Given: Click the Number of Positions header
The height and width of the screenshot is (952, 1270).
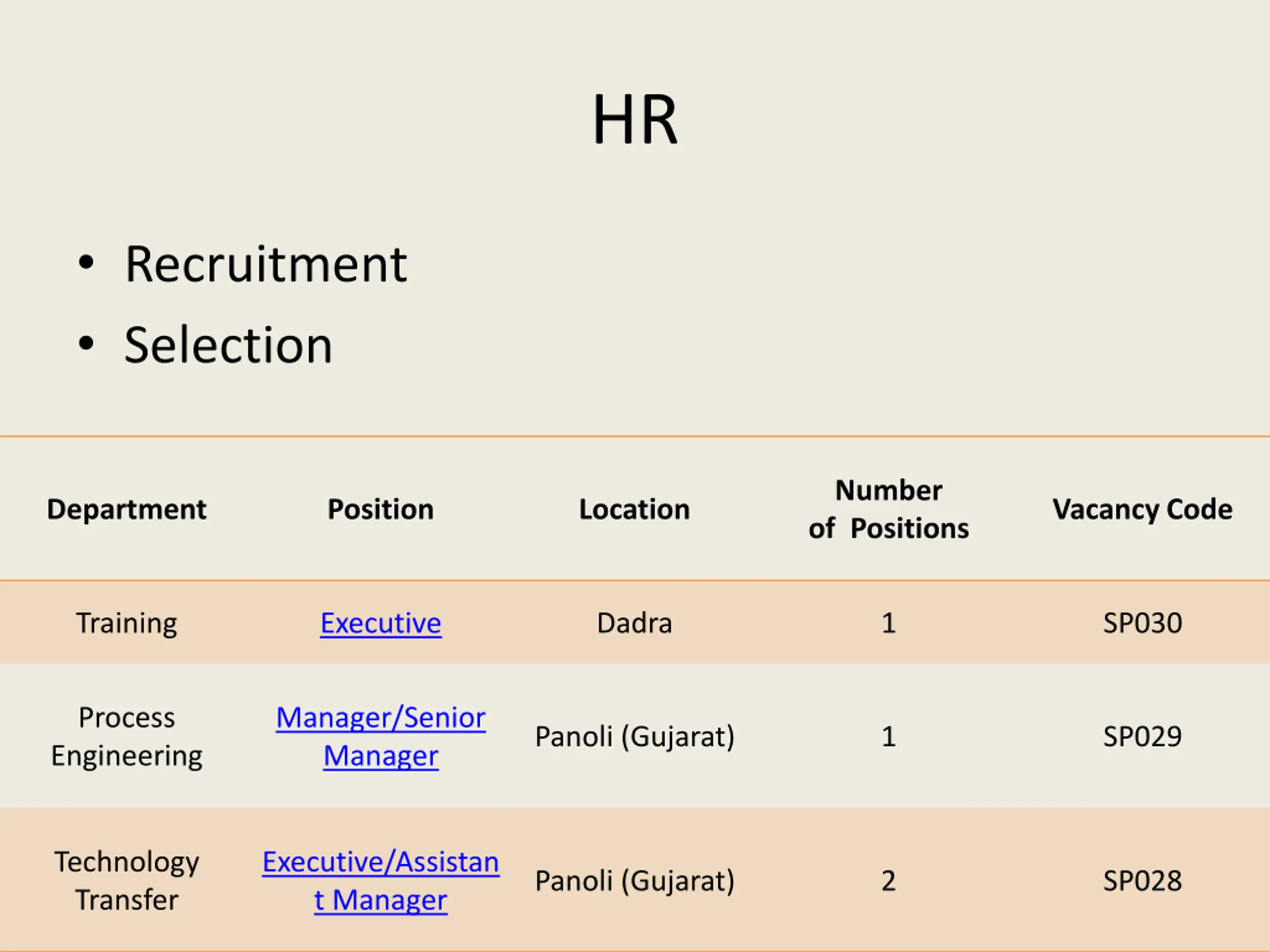Looking at the screenshot, I should [x=889, y=509].
